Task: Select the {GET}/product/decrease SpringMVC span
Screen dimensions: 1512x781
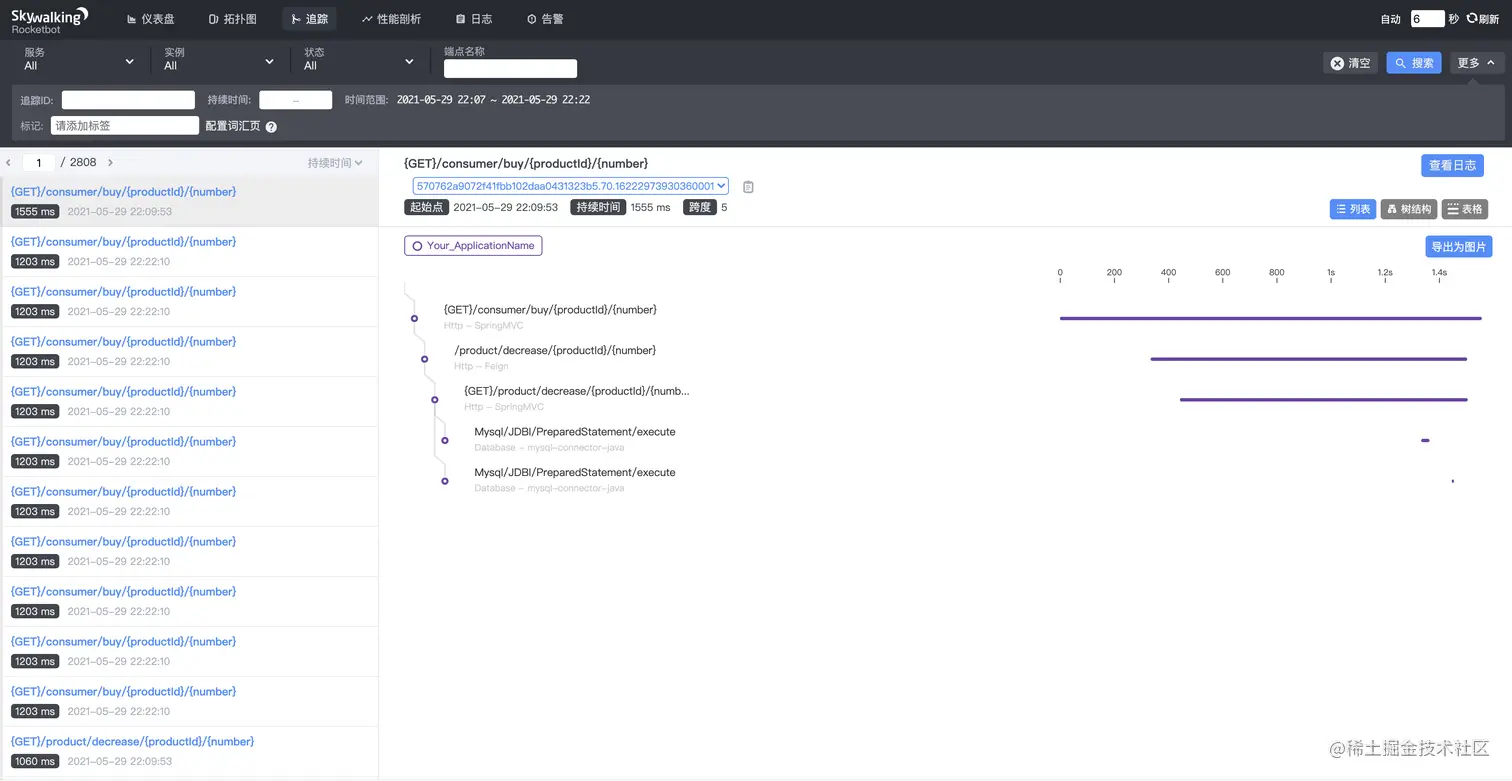Action: [577, 398]
